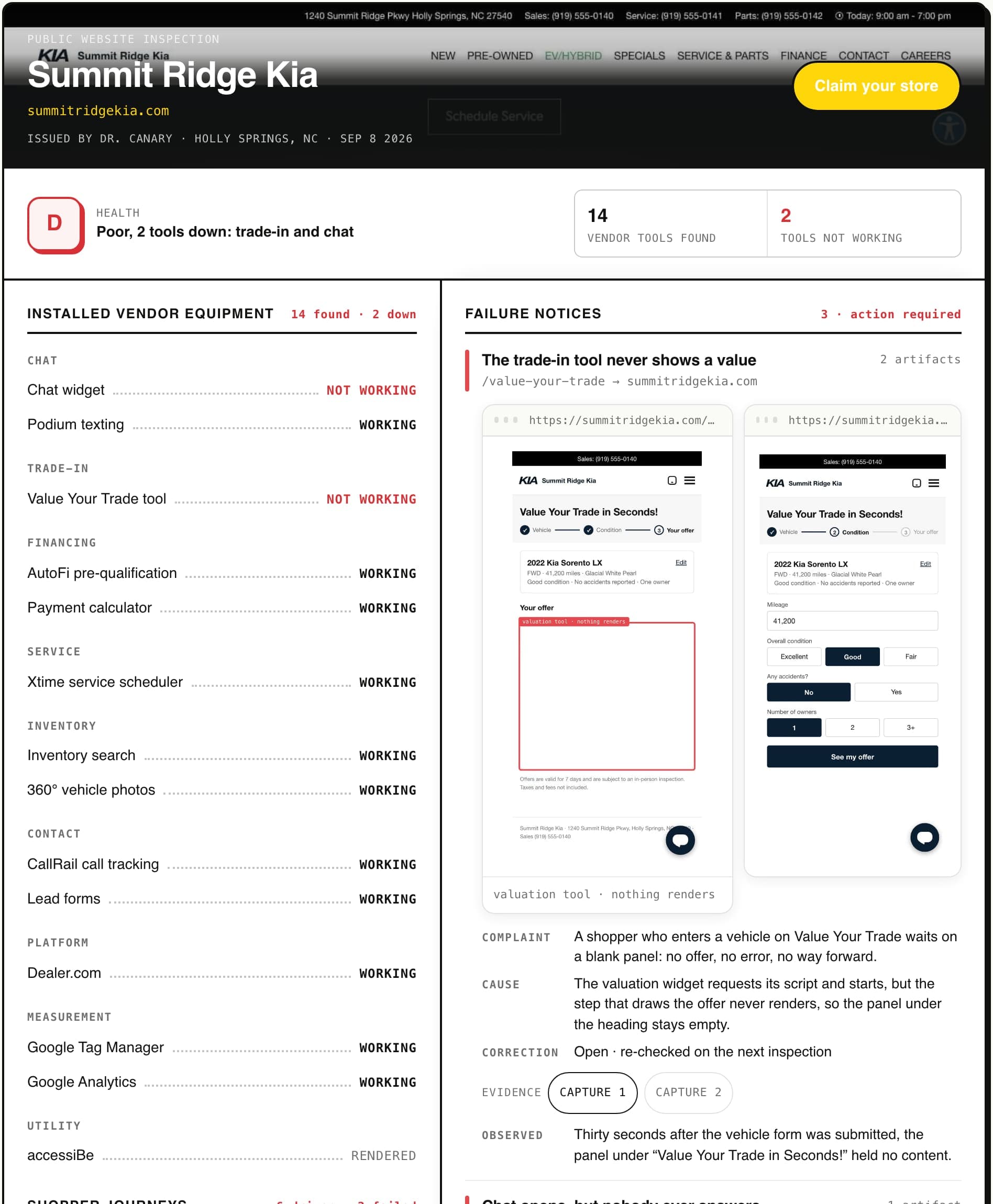Image resolution: width=993 pixels, height=1204 pixels.
Task: Click the chat square icon in capture 2 header
Action: (917, 483)
